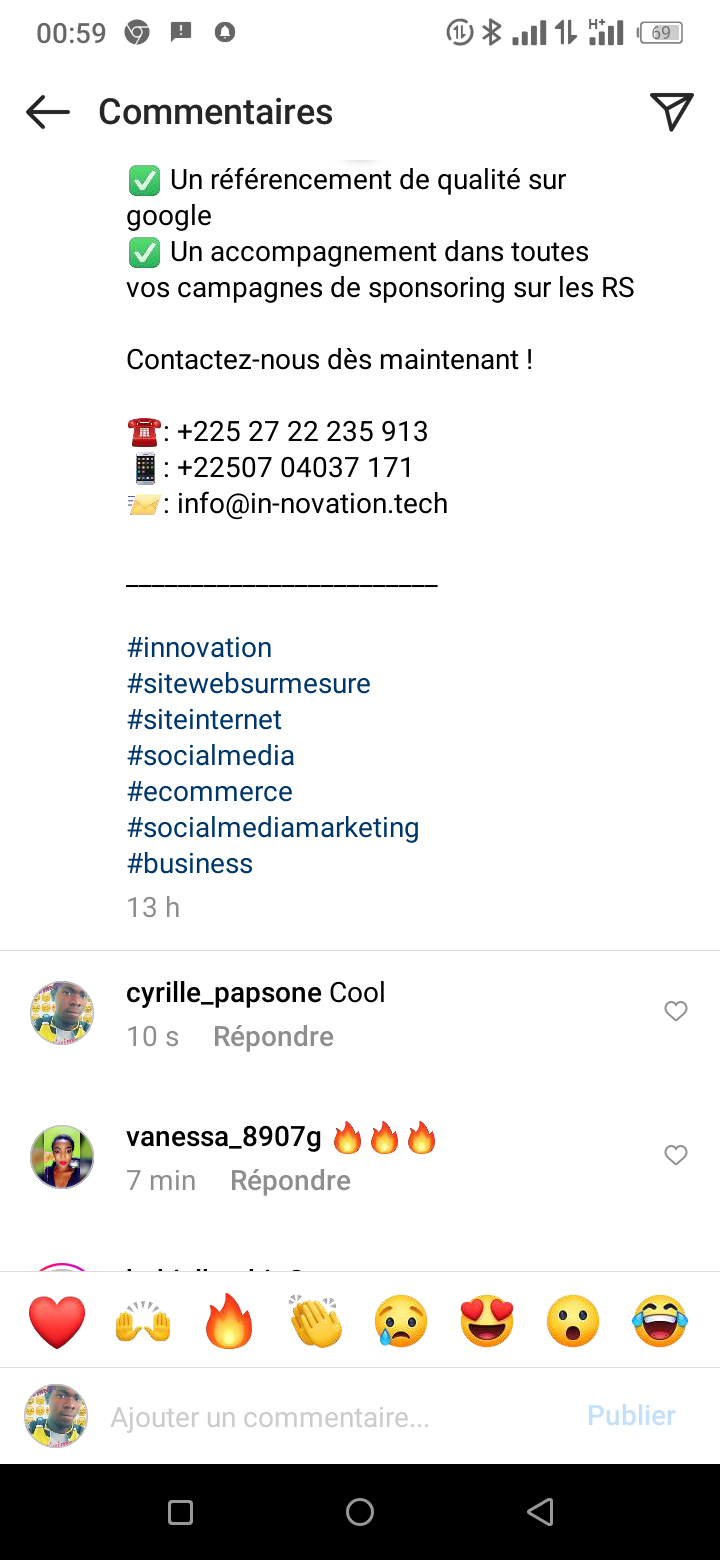Tap the paper plane share icon
The image size is (720, 1560).
671,112
